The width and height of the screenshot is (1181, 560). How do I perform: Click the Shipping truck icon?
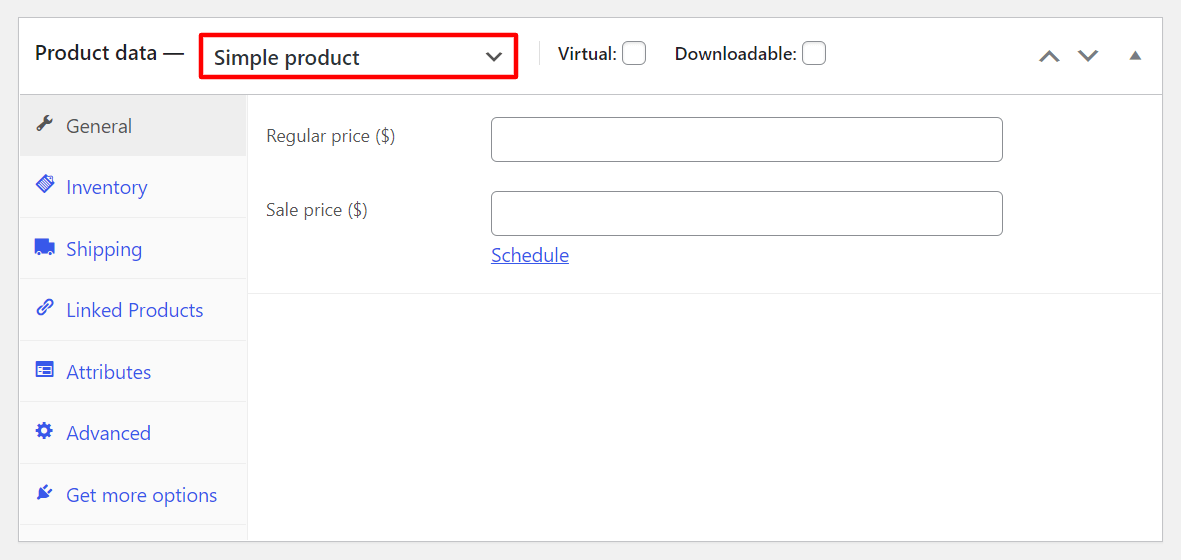click(x=44, y=247)
